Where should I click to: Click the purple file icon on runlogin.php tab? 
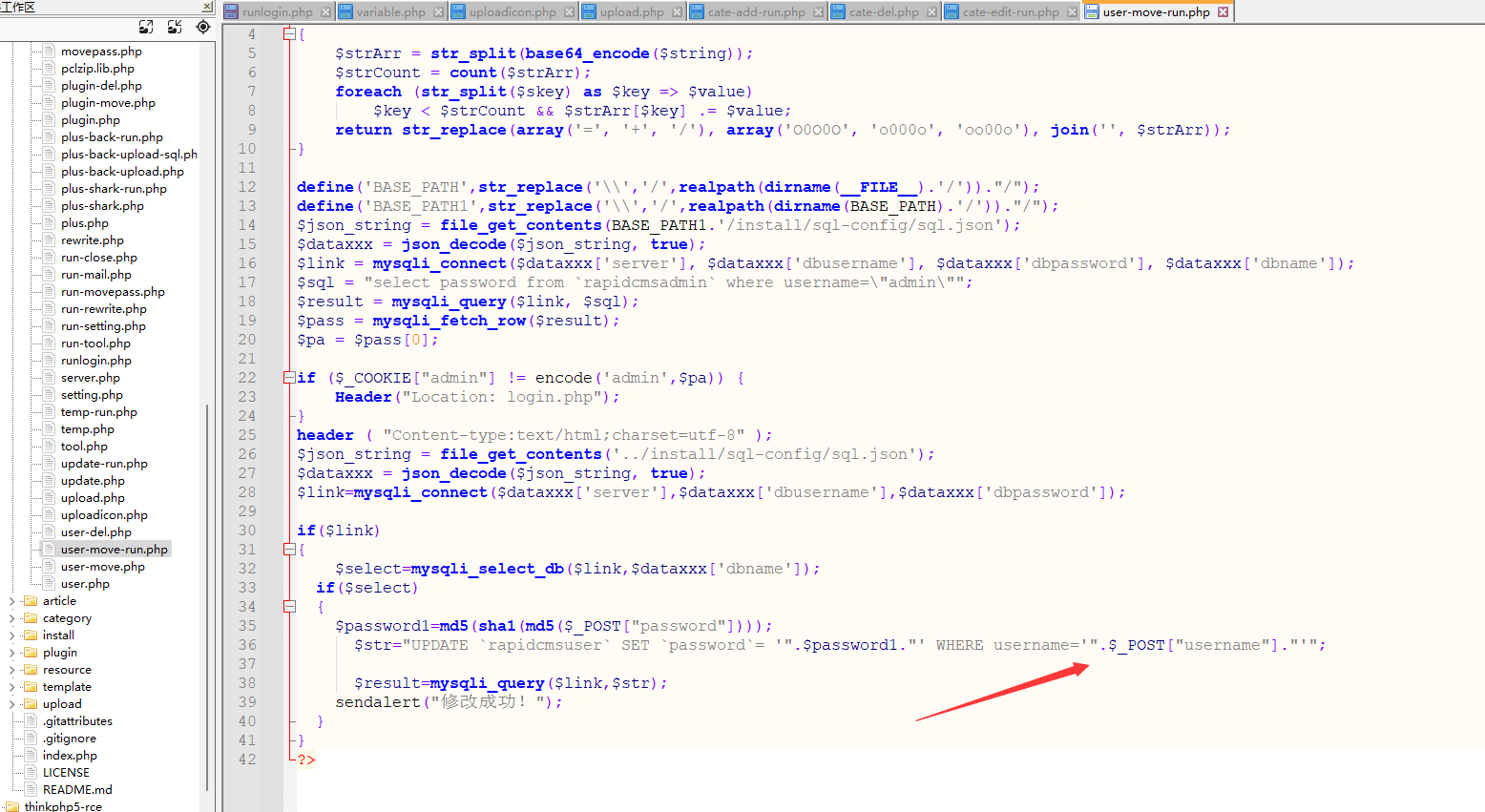230,11
